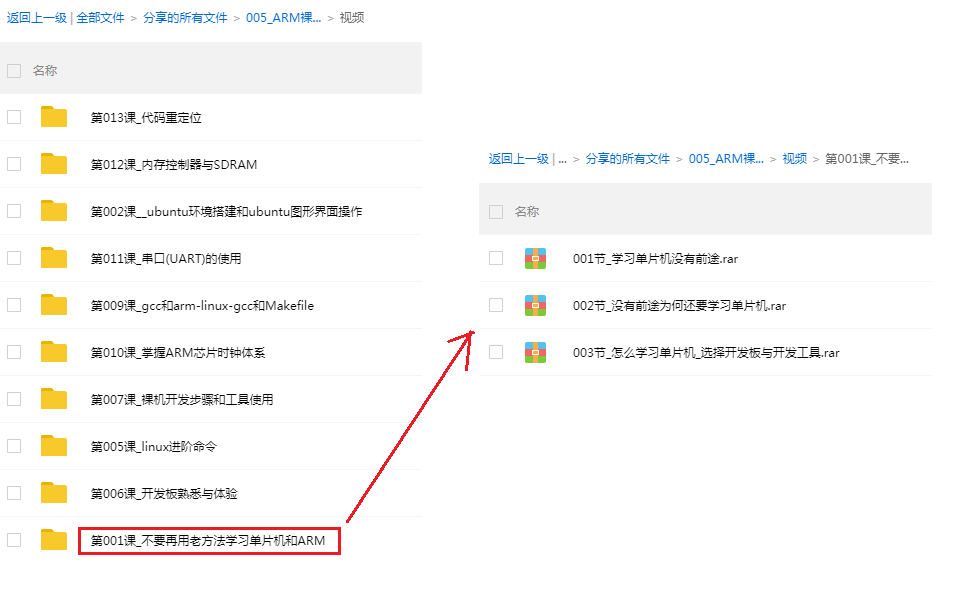963x596 pixels.
Task: Select 003节_怎么学习单片机_选择开发板与开发工具.rar
Action: tap(706, 353)
